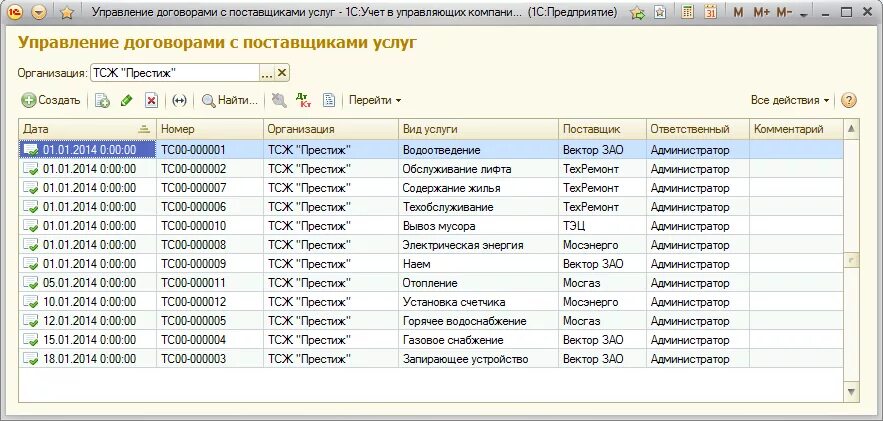The height and width of the screenshot is (421, 883).
Task: Select the Установка счетчика cell
Action: 478,302
